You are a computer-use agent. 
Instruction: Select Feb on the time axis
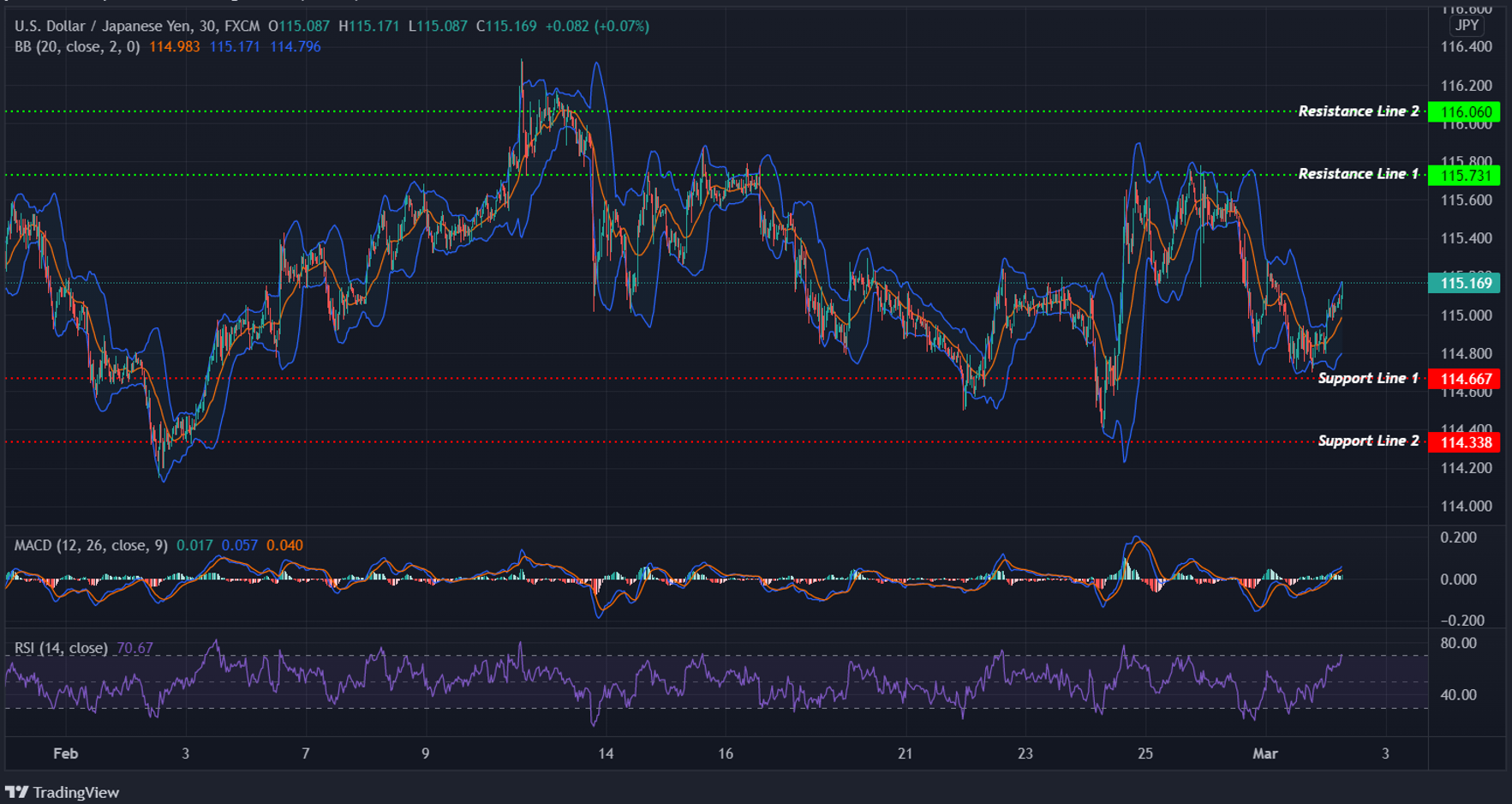tap(65, 754)
